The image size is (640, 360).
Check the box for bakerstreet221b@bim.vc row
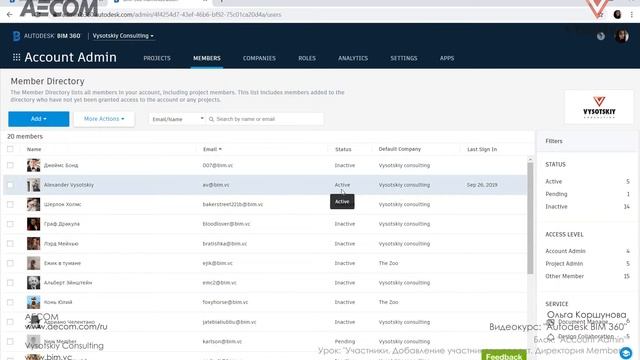click(10, 204)
